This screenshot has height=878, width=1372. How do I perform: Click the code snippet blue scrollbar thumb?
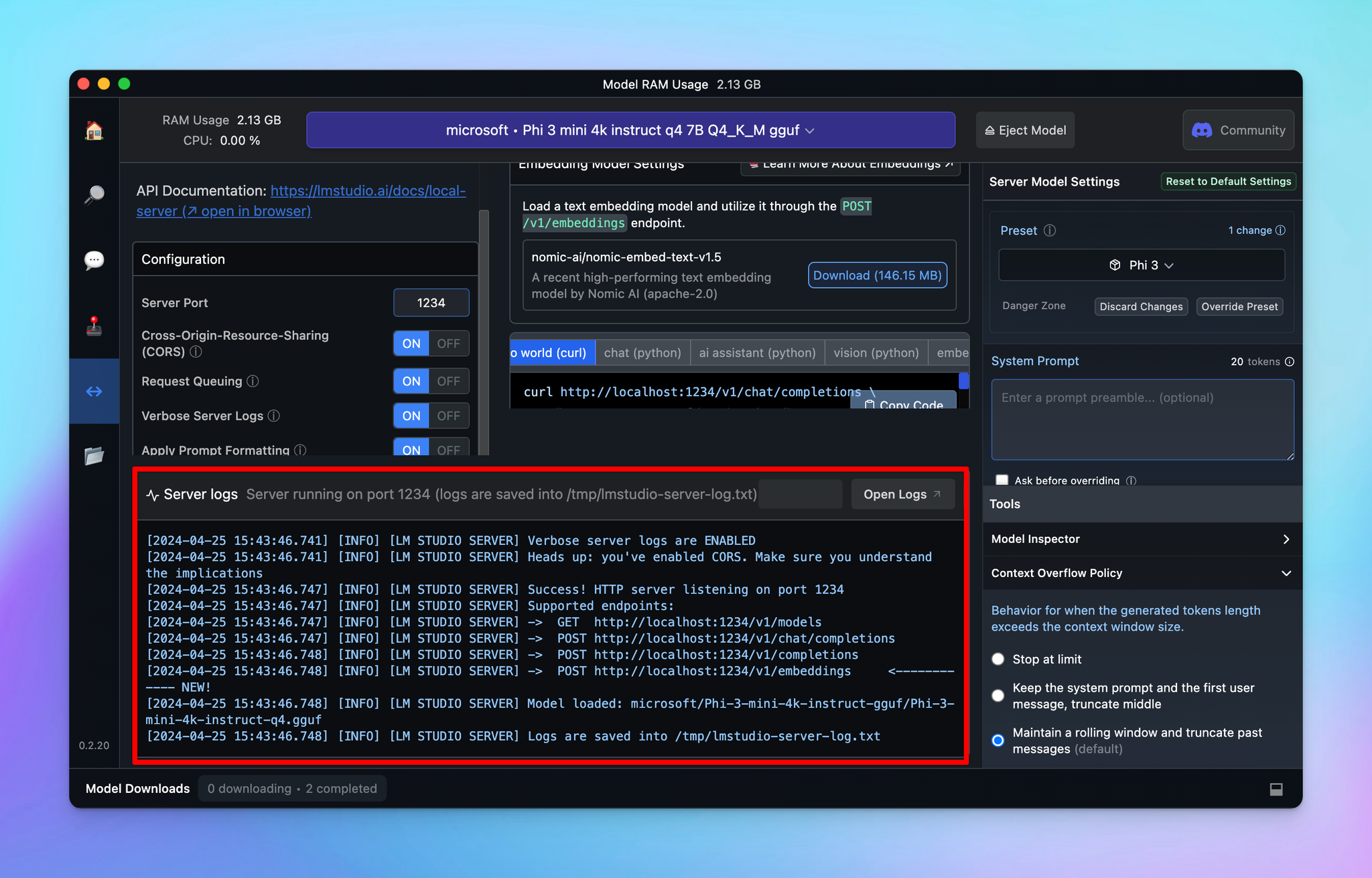coord(963,381)
